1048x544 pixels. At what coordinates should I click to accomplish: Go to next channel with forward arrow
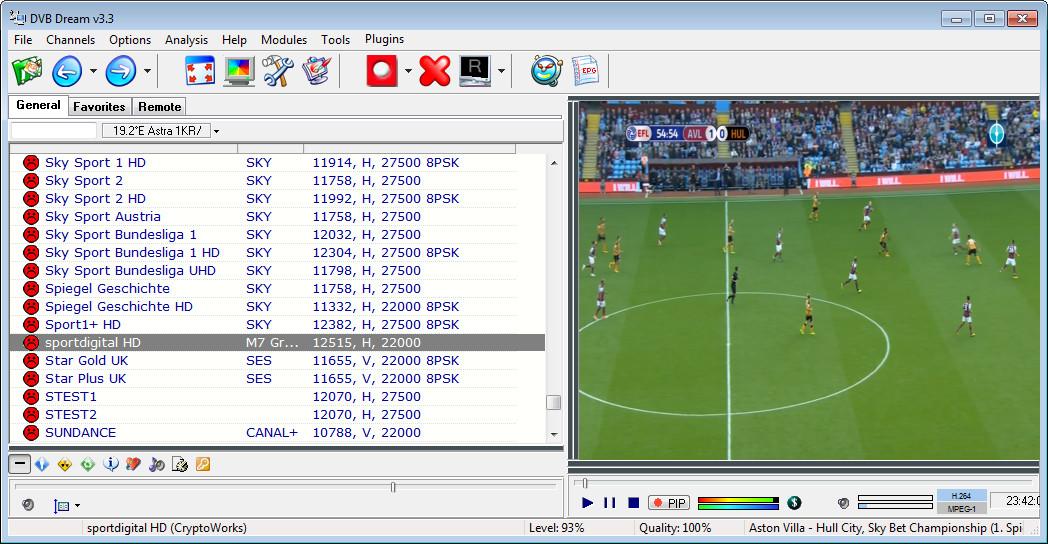[121, 71]
